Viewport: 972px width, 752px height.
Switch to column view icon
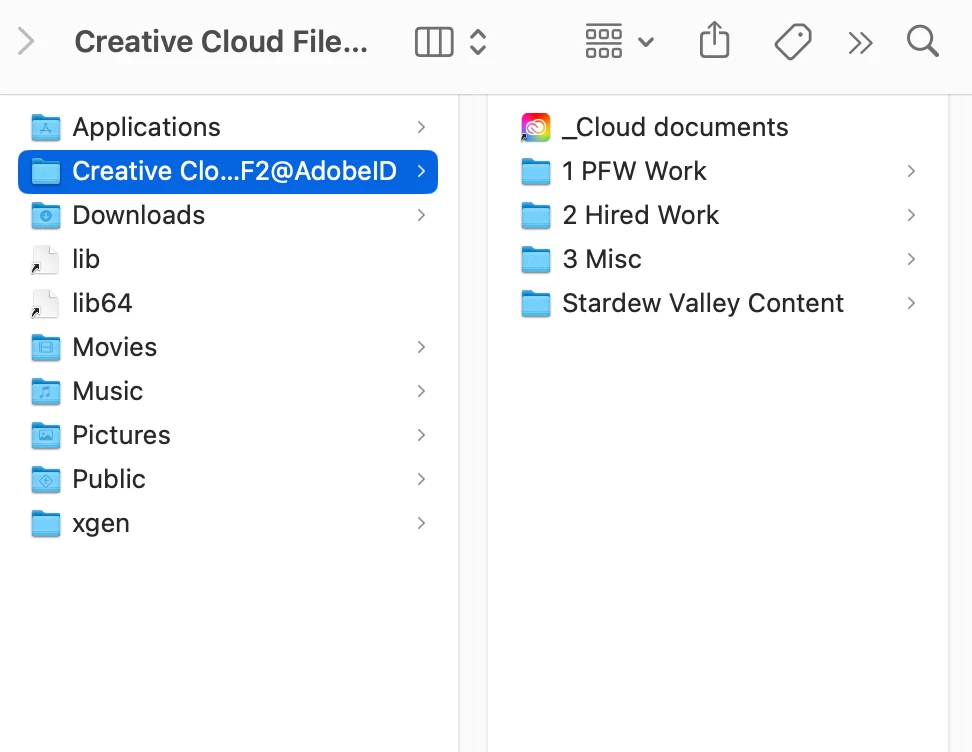point(434,42)
